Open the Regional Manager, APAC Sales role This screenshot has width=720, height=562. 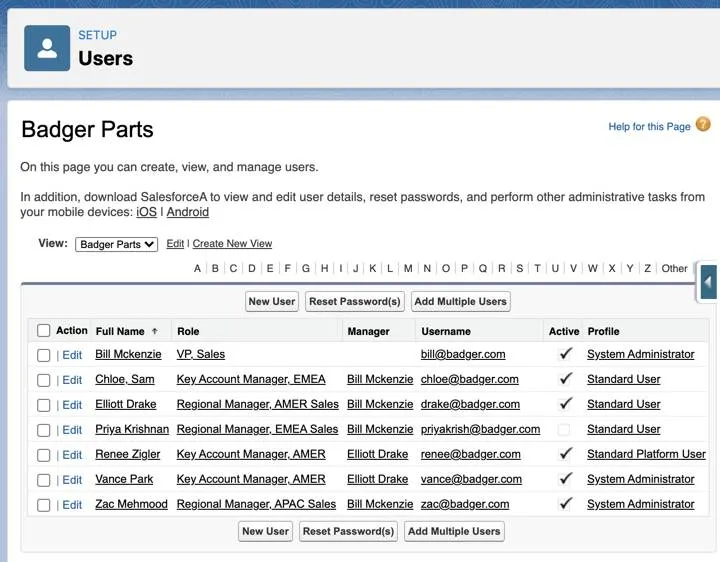256,504
